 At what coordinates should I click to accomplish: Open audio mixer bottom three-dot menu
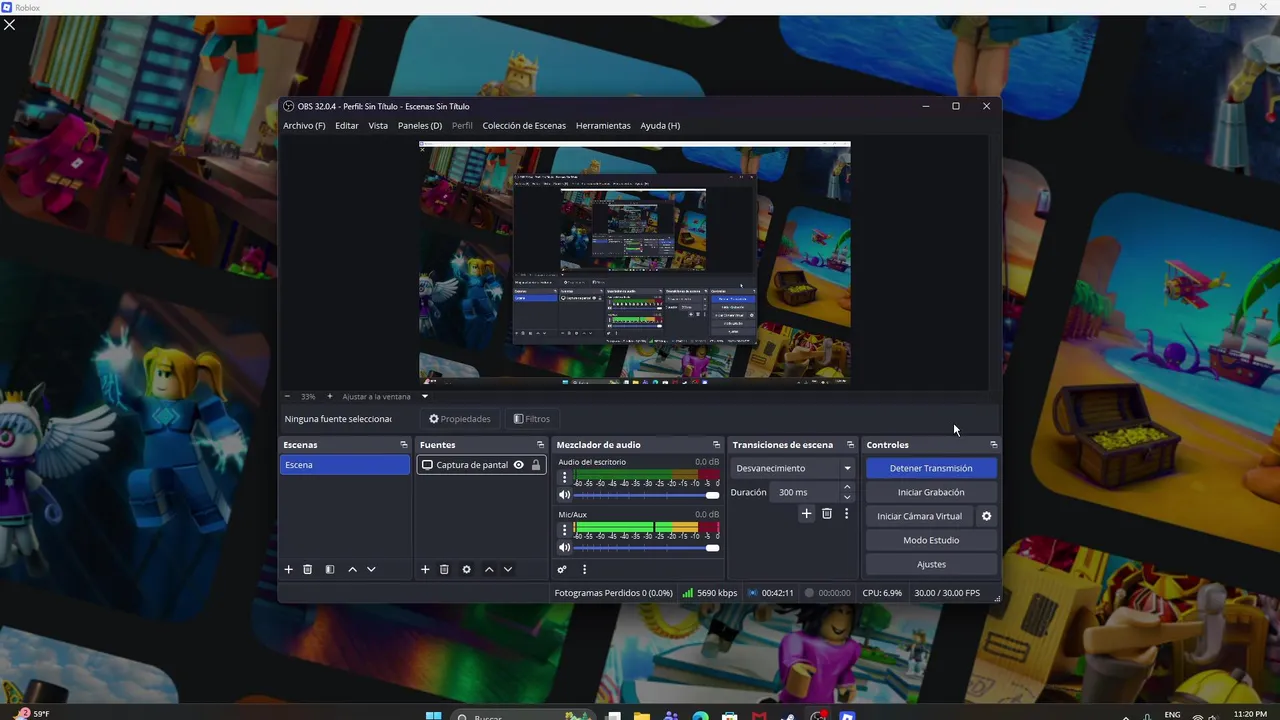pos(584,569)
